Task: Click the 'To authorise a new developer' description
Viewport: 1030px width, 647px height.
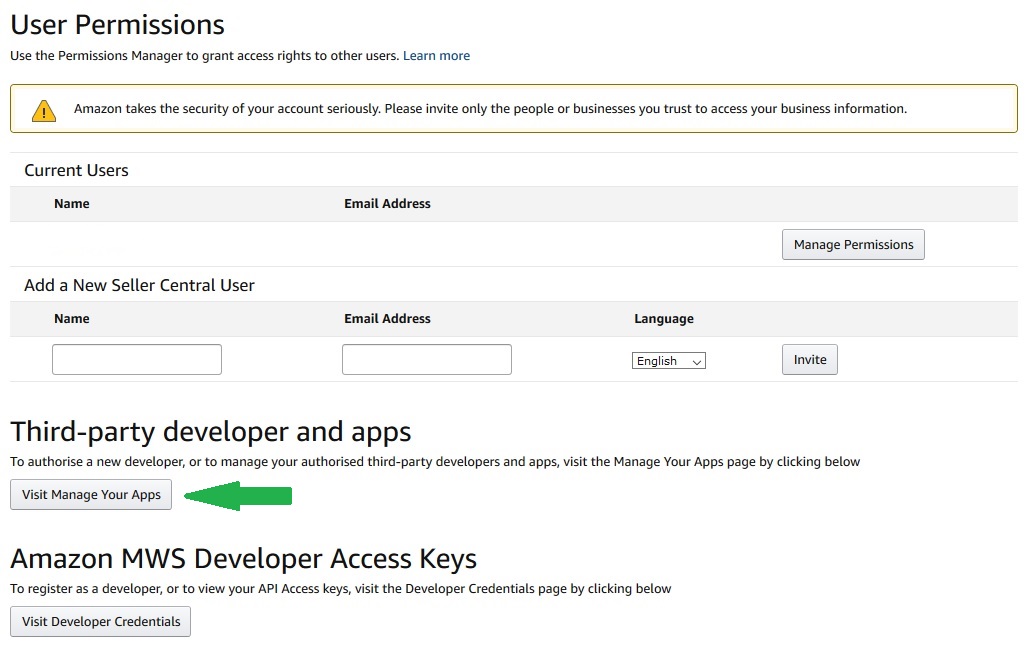Action: (435, 462)
